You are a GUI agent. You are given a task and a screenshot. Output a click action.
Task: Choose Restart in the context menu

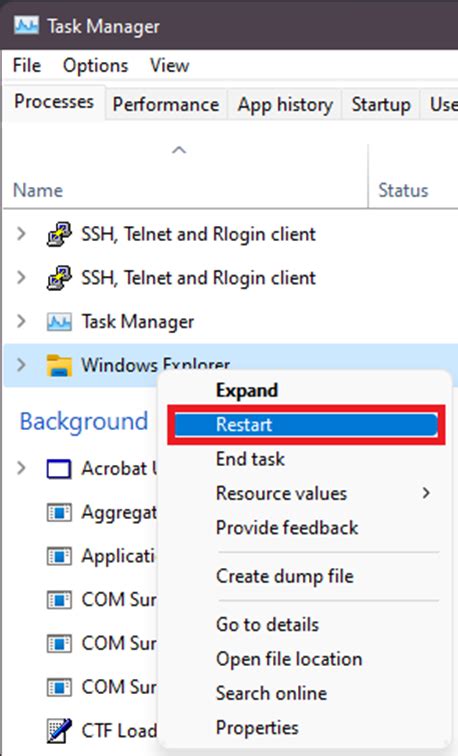(x=306, y=425)
